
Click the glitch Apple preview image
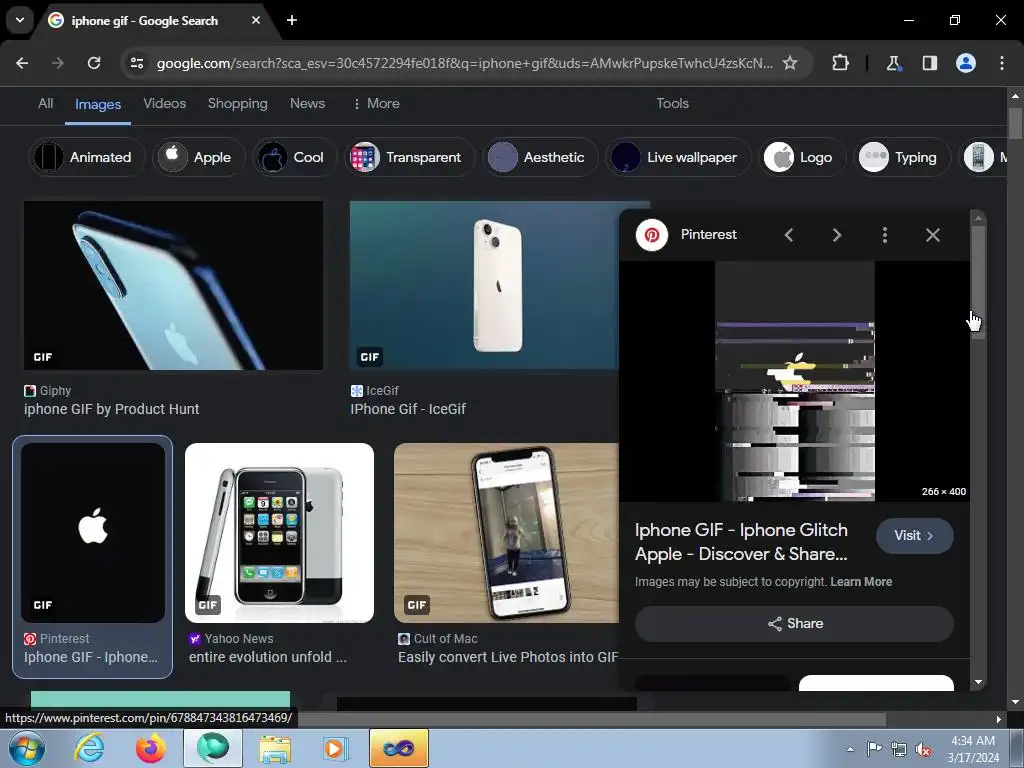pyautogui.click(x=795, y=381)
